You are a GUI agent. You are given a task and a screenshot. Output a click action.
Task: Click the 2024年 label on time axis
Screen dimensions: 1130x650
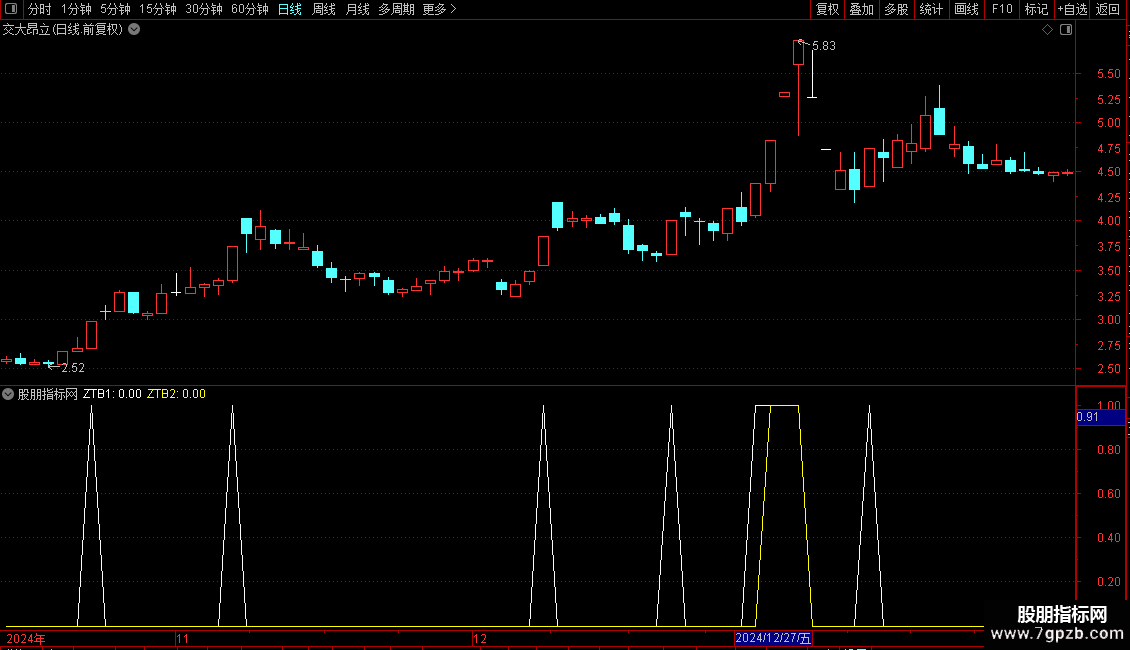(26, 638)
